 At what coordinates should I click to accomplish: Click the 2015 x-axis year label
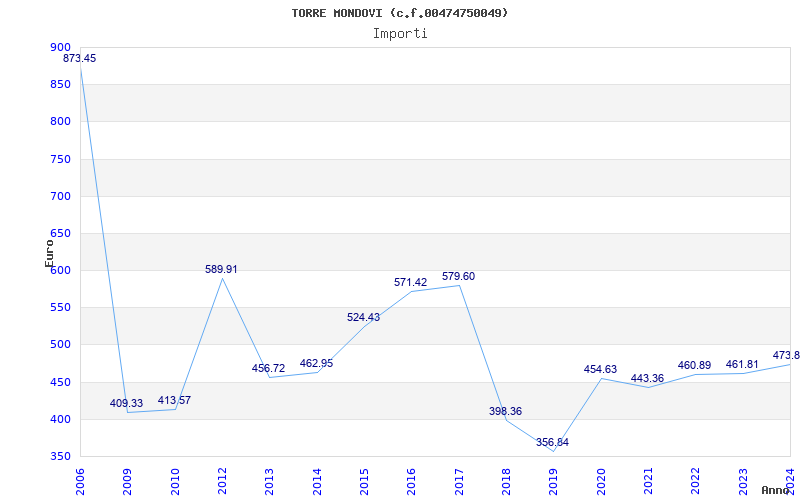[364, 482]
